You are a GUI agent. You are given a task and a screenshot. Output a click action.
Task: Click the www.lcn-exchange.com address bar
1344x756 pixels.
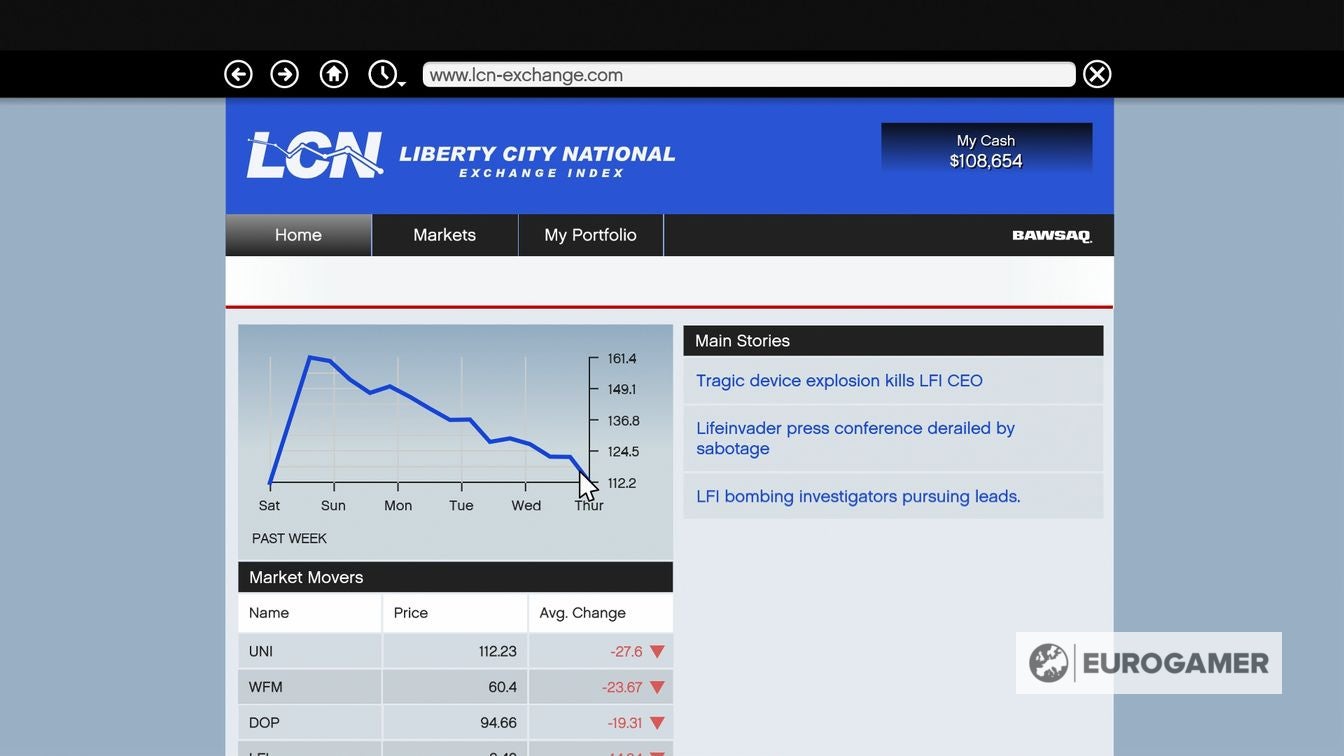click(x=748, y=75)
